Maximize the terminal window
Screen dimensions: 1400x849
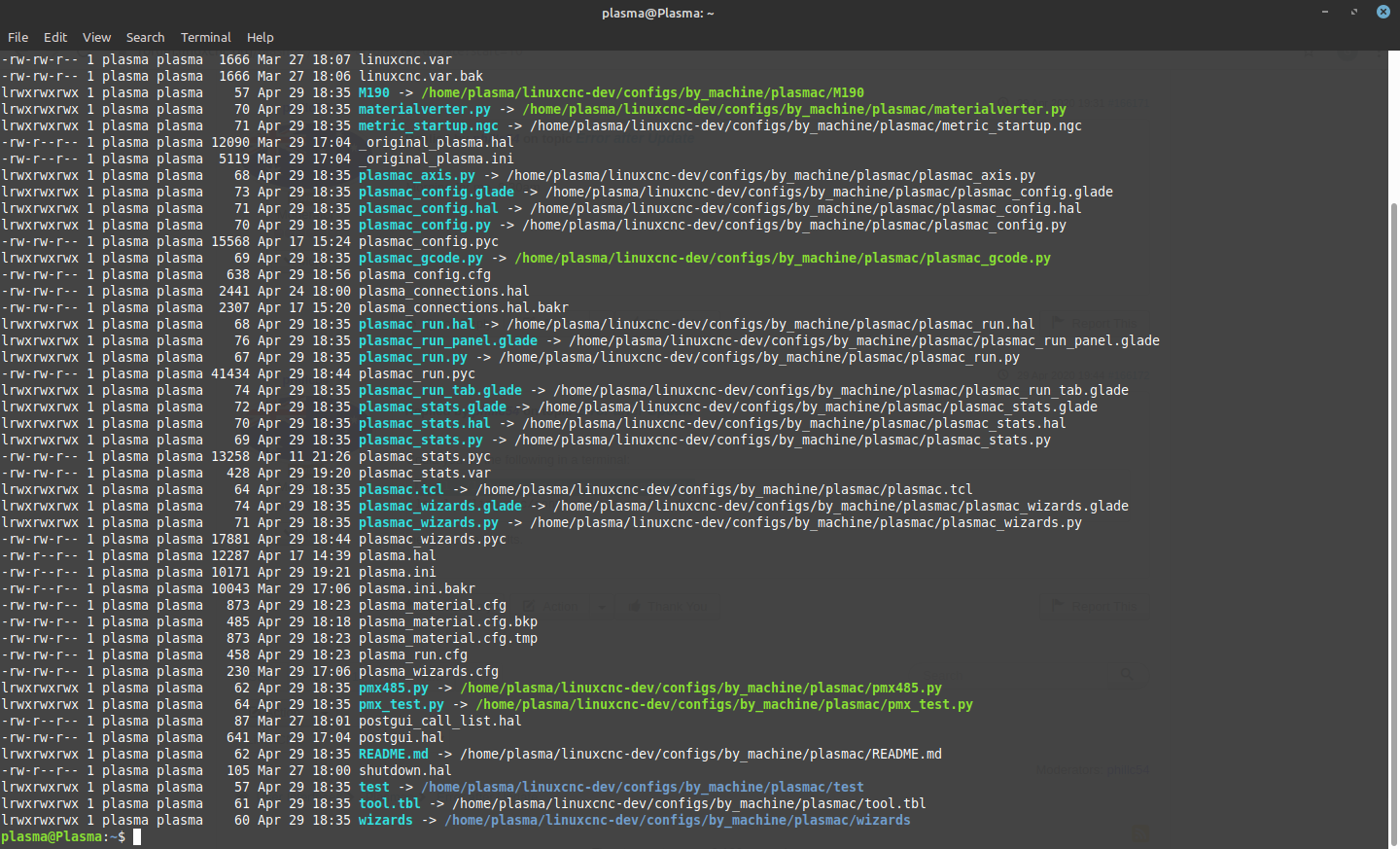(x=1353, y=12)
